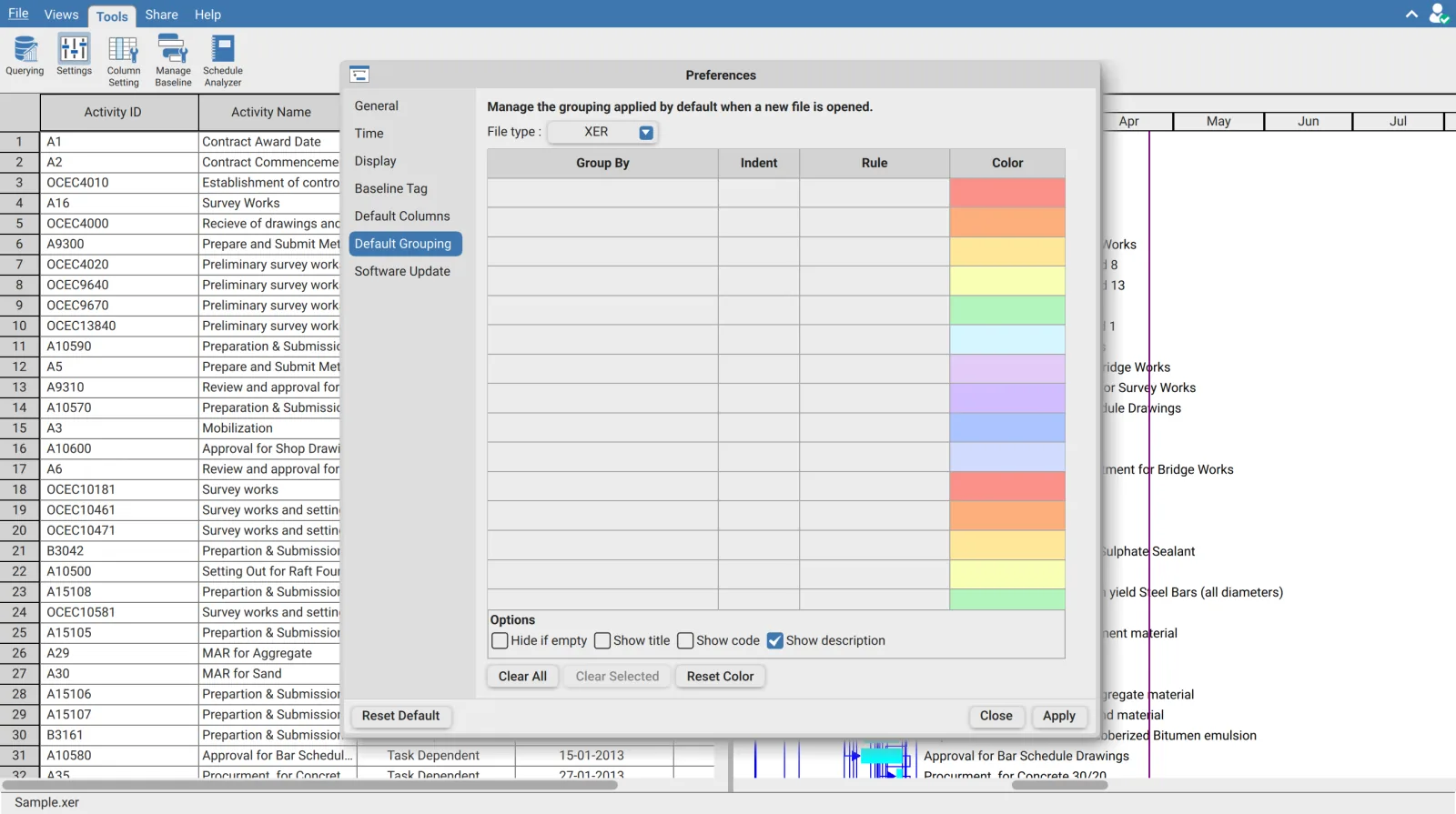Click the user account icon

[x=1438, y=14]
